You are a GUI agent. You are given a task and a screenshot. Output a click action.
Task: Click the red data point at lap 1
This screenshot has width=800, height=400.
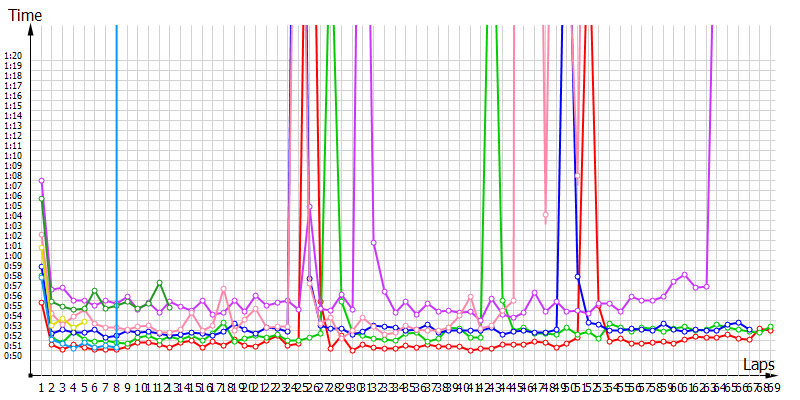[x=41, y=302]
